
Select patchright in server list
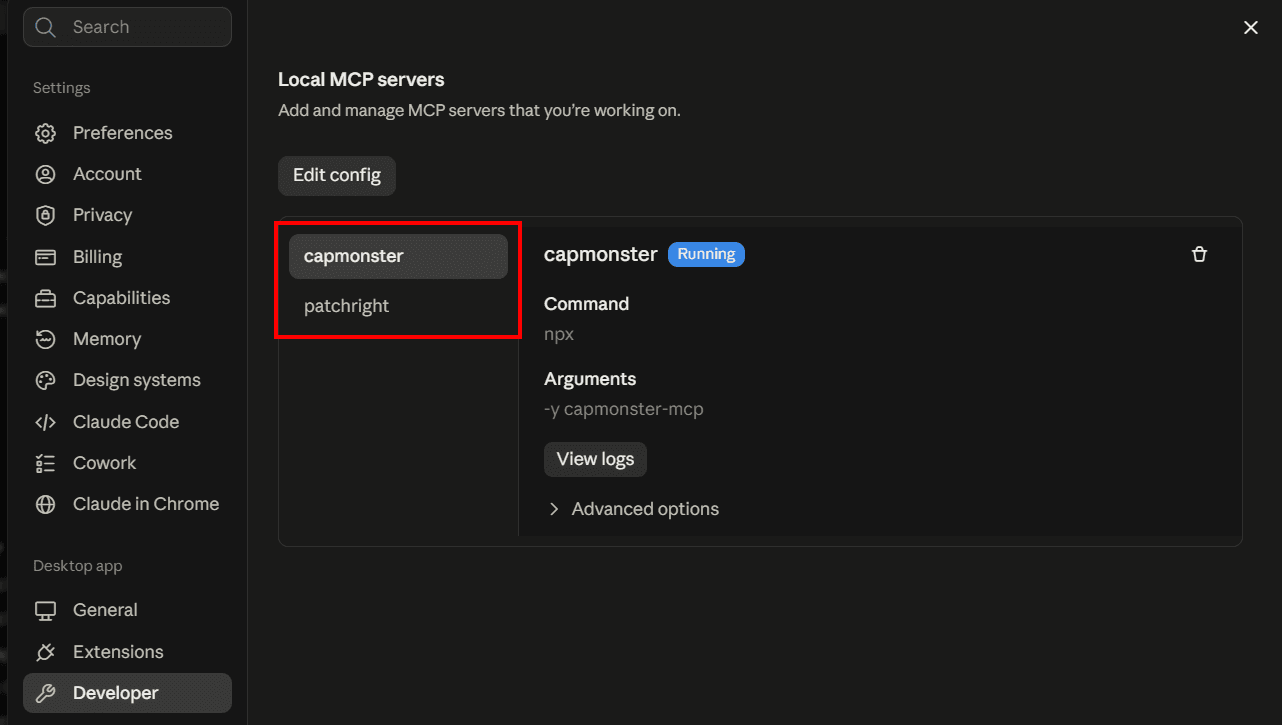[398, 306]
